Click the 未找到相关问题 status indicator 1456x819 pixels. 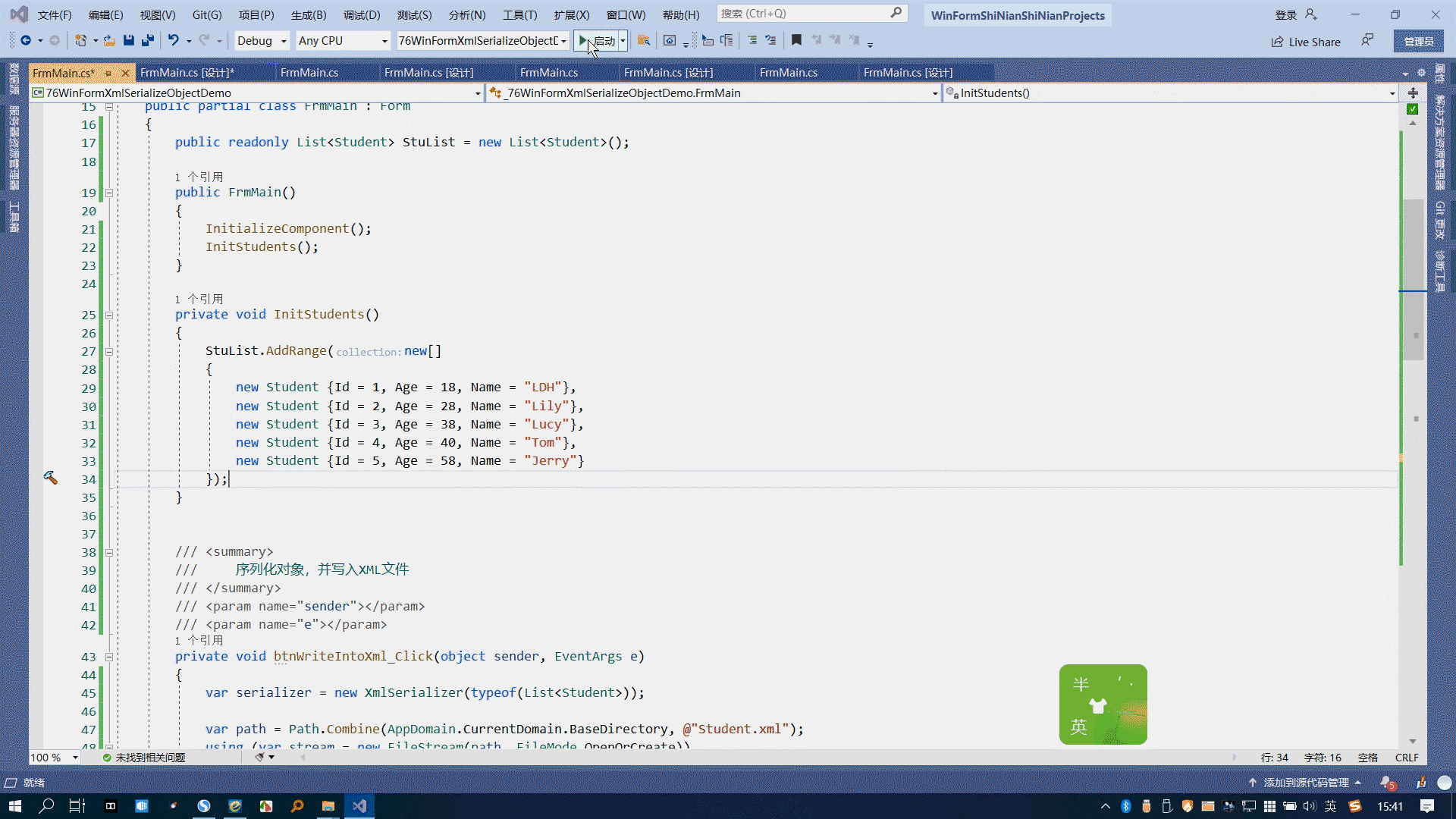pyautogui.click(x=144, y=757)
